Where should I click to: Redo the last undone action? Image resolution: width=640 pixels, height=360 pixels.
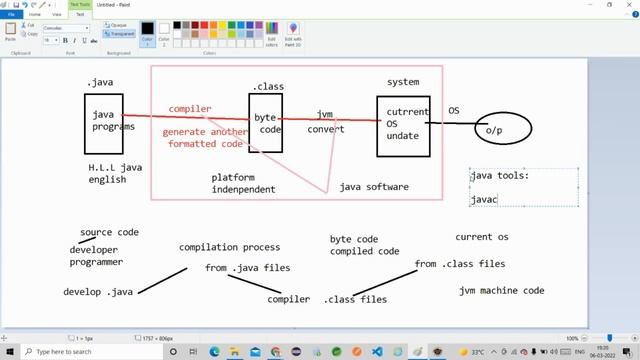[33, 5]
